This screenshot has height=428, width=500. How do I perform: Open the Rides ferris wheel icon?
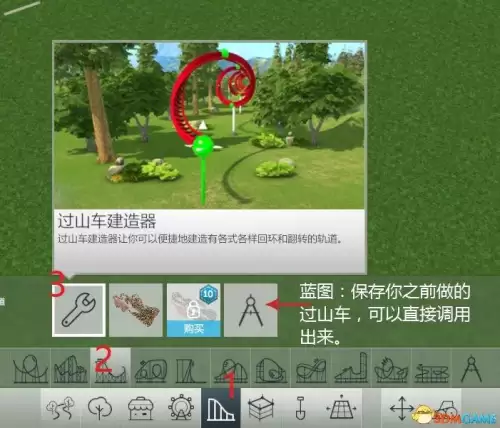[x=181, y=408]
